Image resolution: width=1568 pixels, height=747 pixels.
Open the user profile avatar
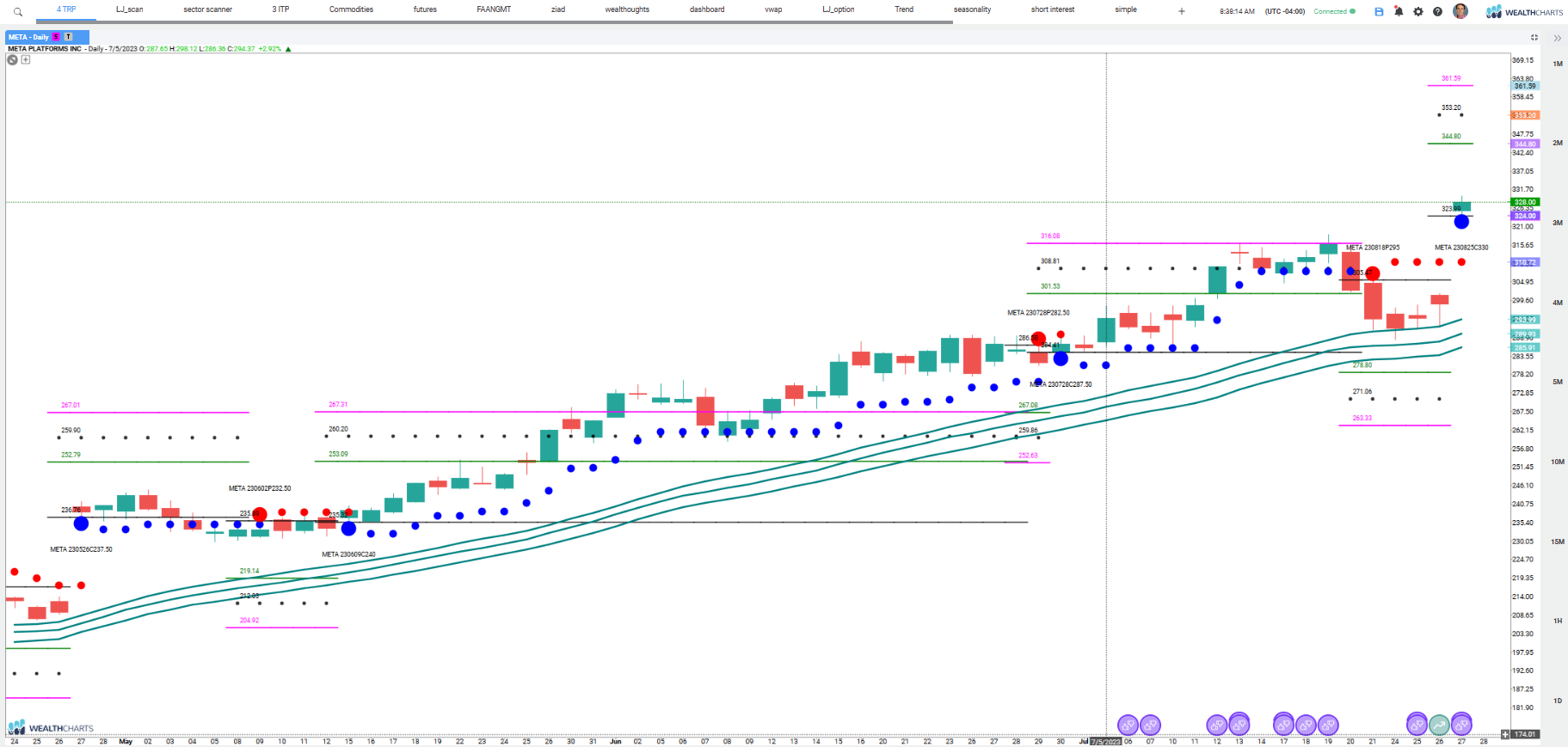[x=1460, y=11]
